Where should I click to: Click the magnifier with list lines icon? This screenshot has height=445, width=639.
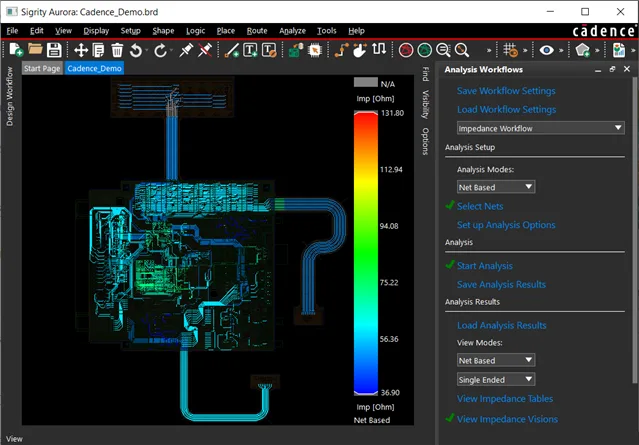pyautogui.click(x=443, y=50)
